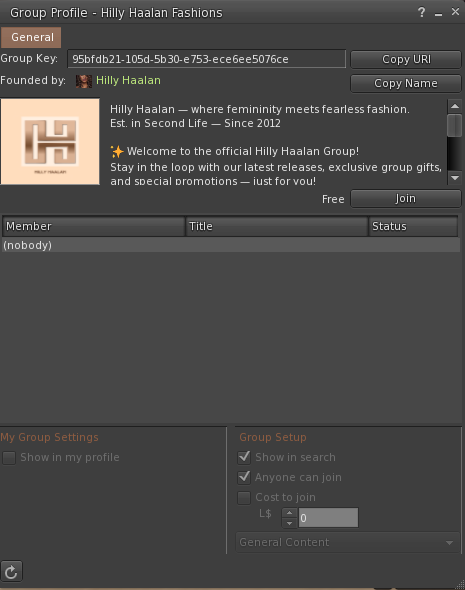The image size is (465, 590).
Task: Decrease the L$ join cost with down arrow
Action: click(289, 523)
